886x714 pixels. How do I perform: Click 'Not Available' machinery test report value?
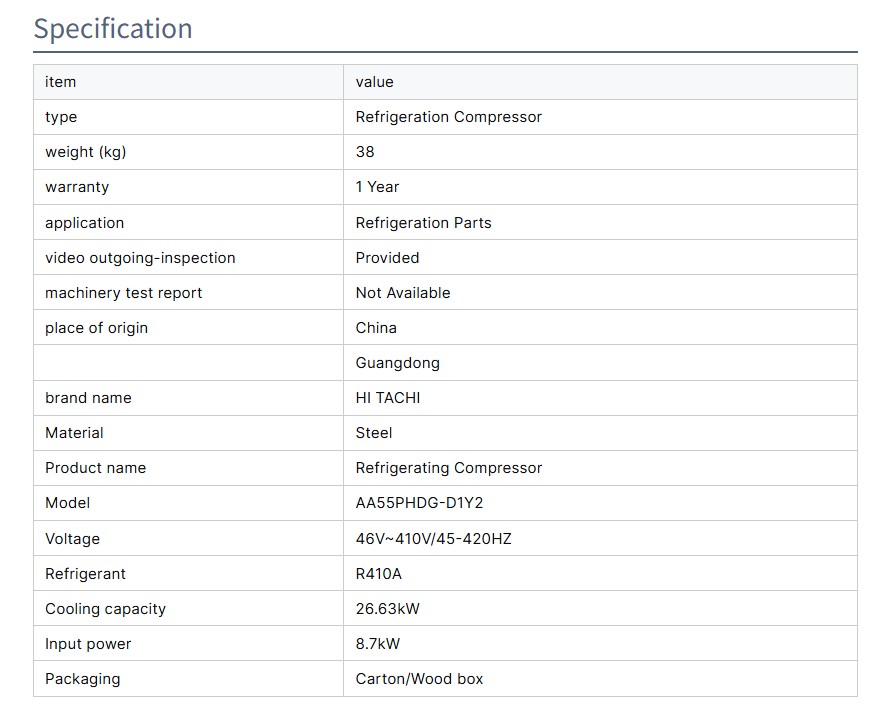click(403, 293)
